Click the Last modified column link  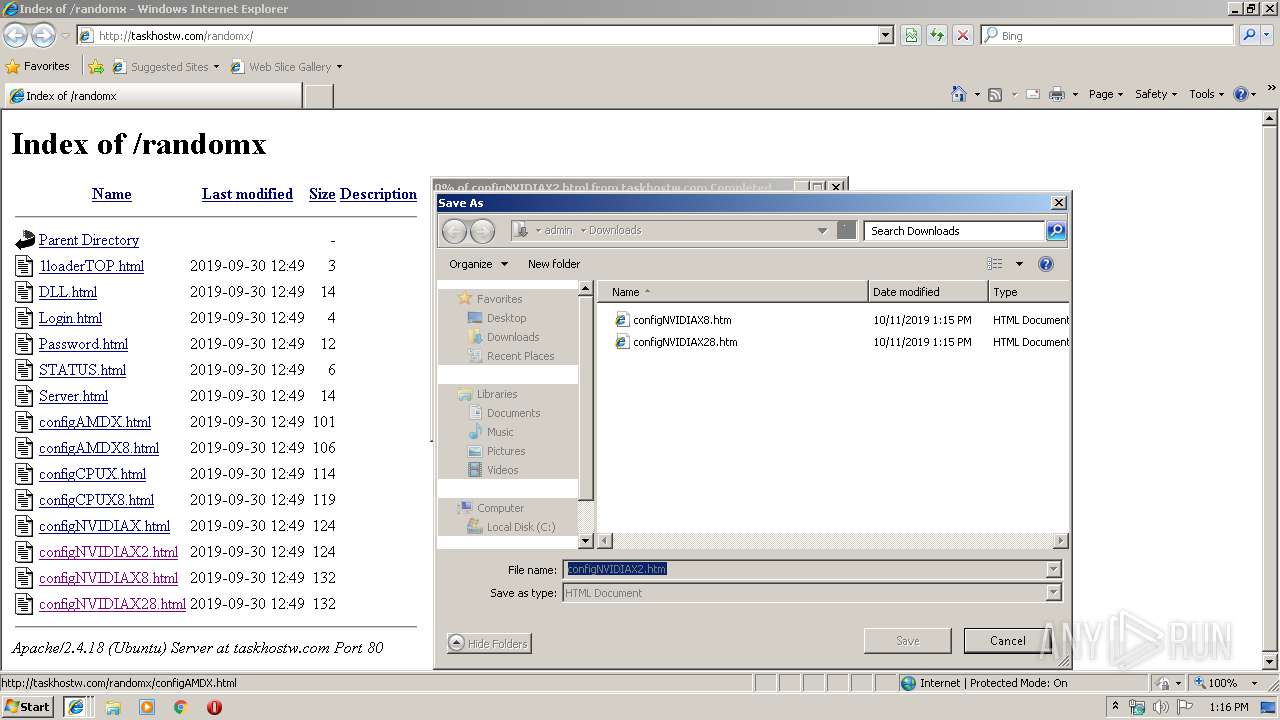click(x=247, y=194)
